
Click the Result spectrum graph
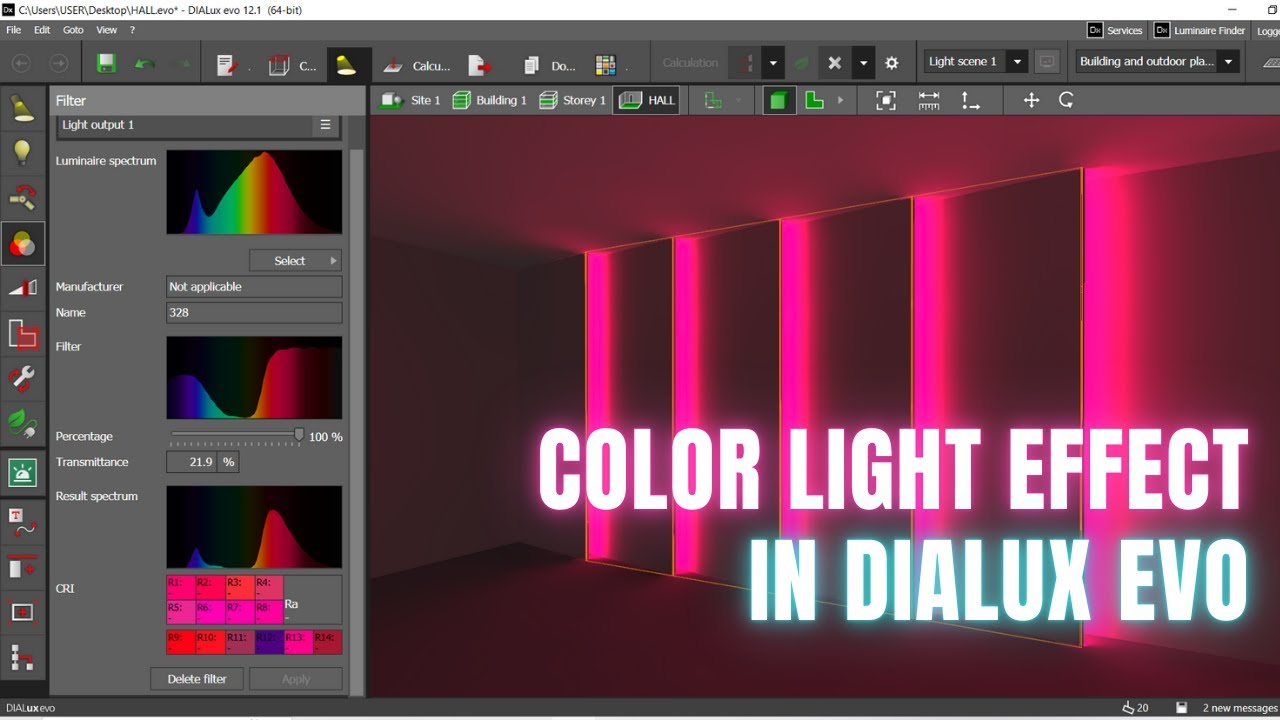pyautogui.click(x=254, y=528)
